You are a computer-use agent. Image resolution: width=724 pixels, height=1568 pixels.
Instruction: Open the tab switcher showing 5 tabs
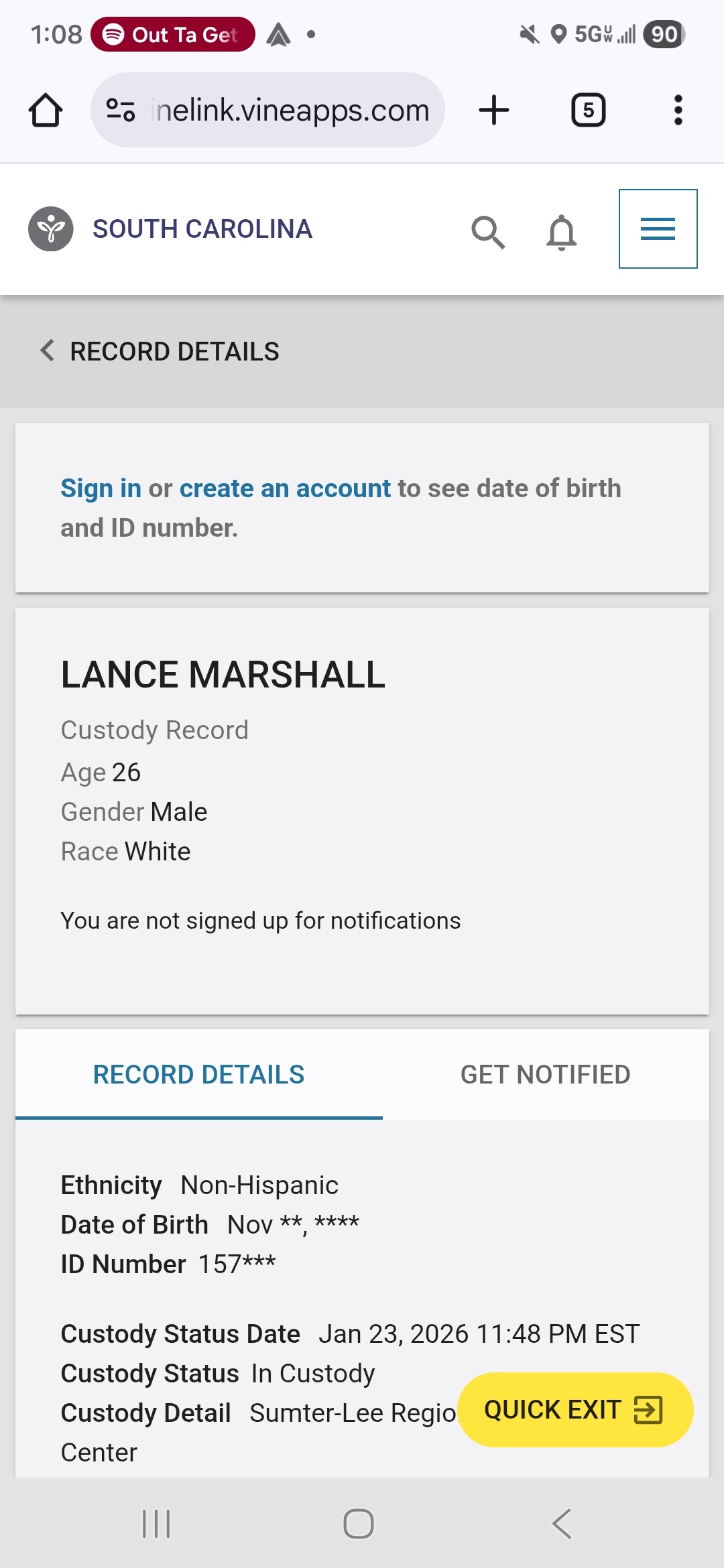(588, 110)
